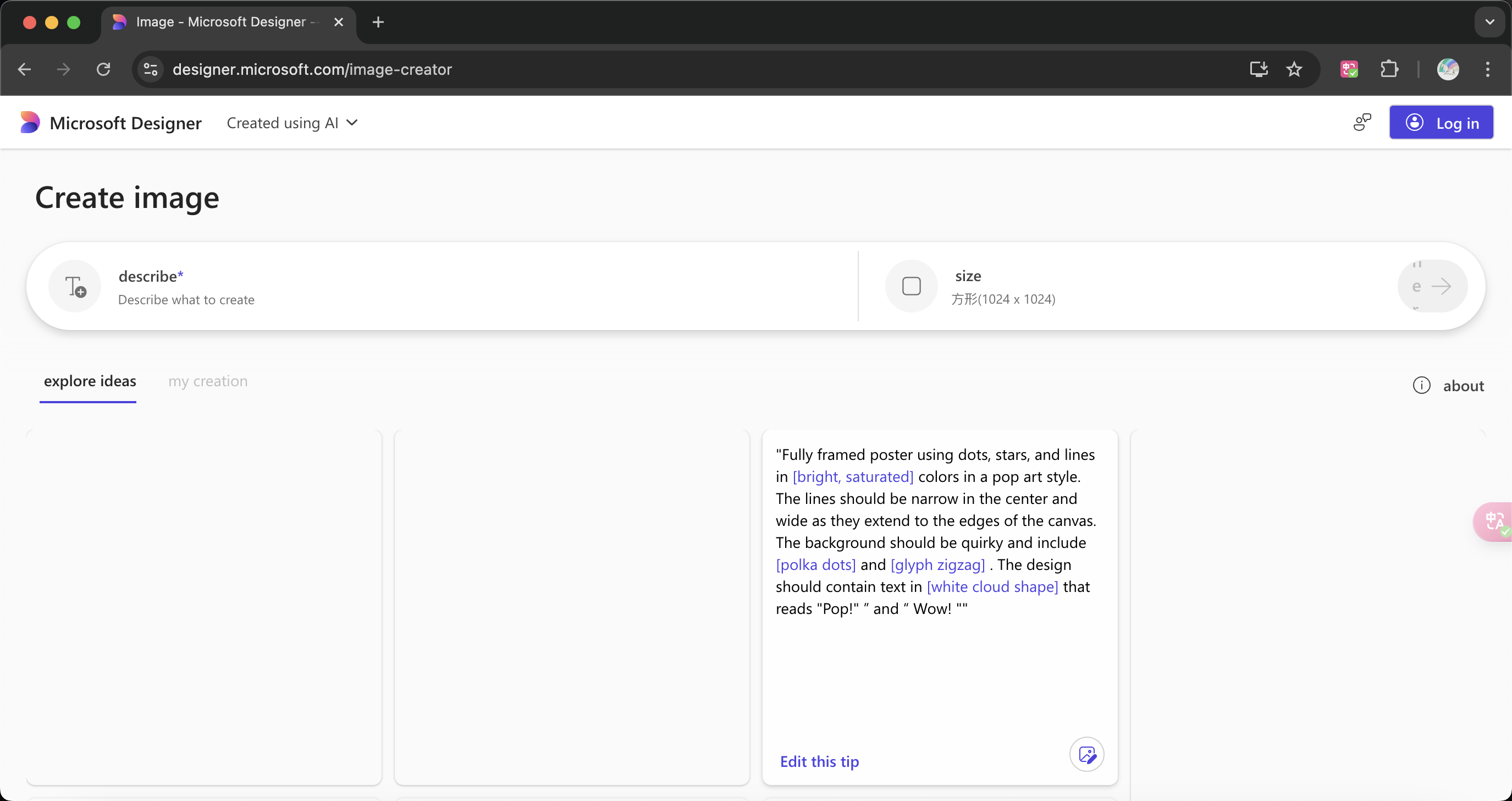Open site information icon in address bar
The height and width of the screenshot is (801, 1512).
151,69
